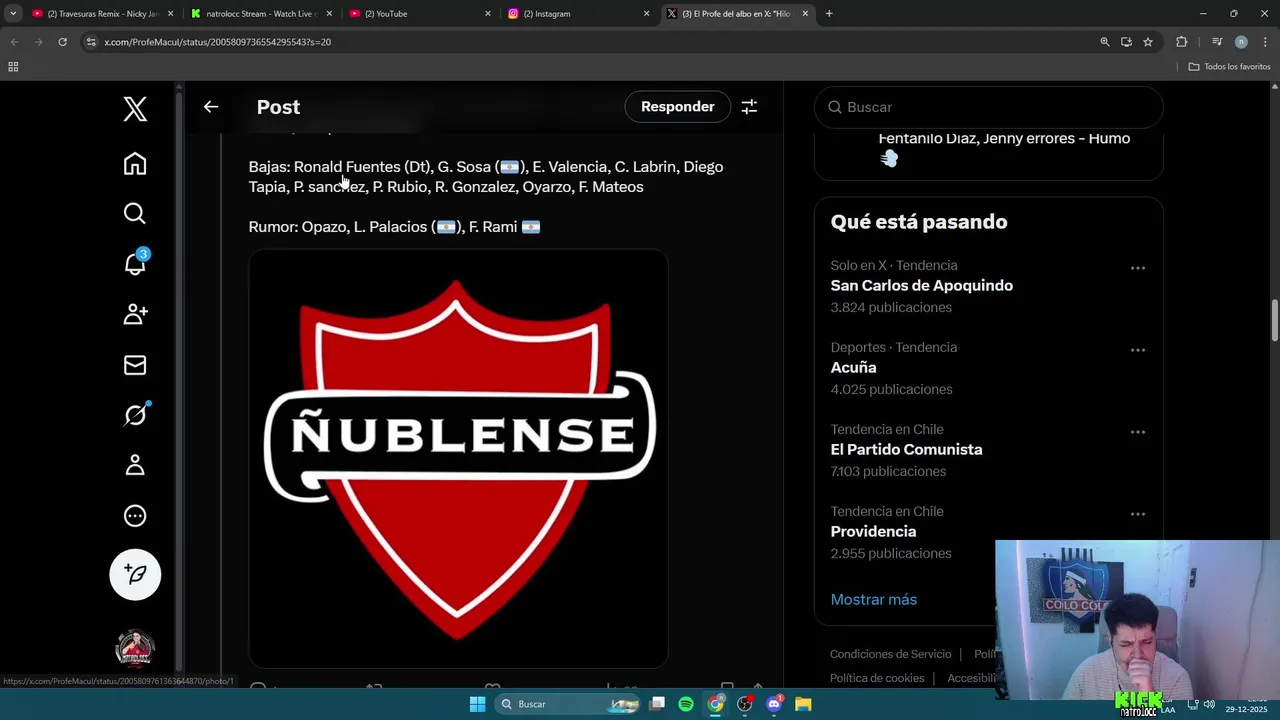The height and width of the screenshot is (720, 1280).
Task: Open File Explorer from taskbar
Action: click(803, 704)
